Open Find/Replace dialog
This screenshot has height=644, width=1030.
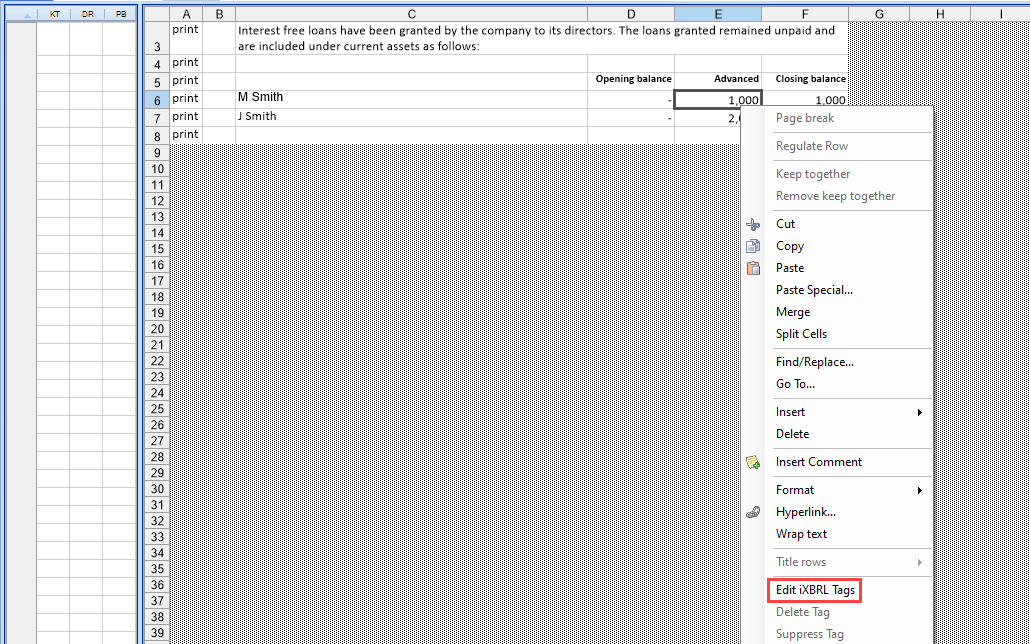815,362
